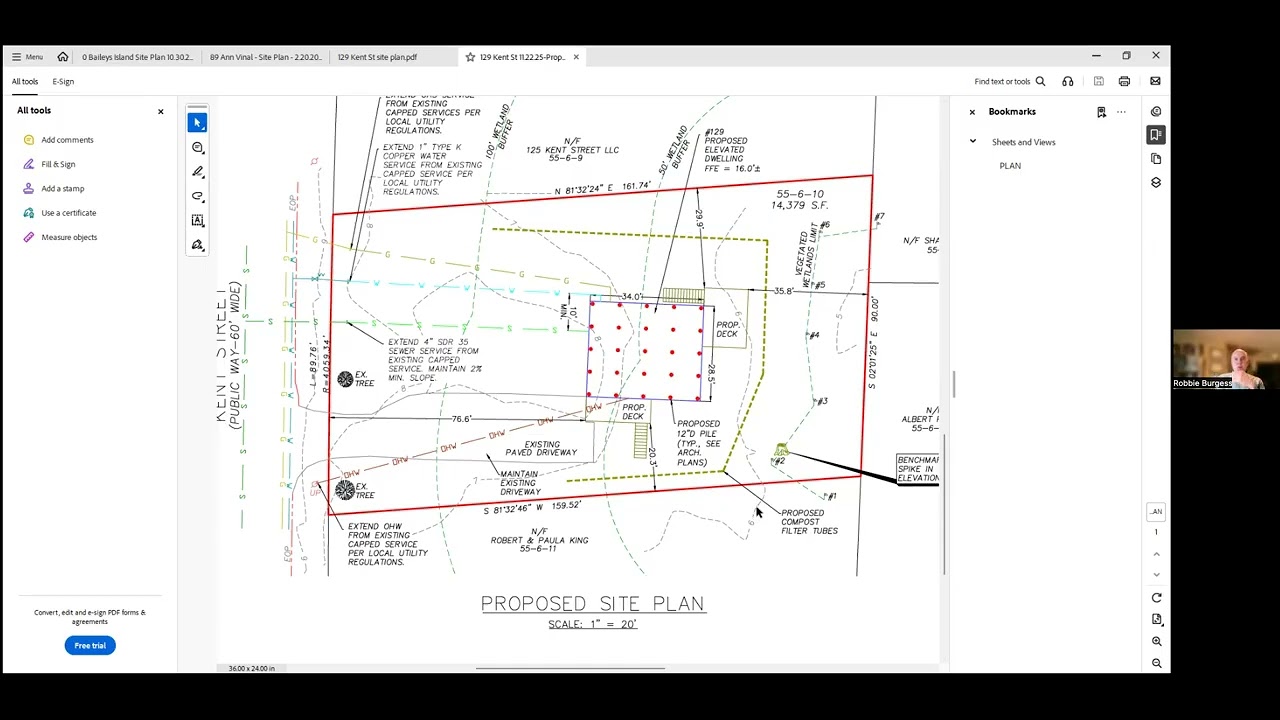Toggle the Bookmarks panel icon
Screen dimensions: 1280x720
tap(1156, 134)
